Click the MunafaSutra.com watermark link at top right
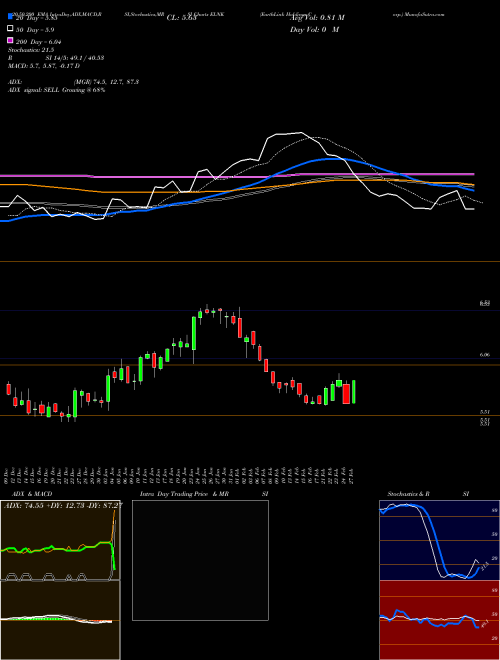 pos(426,14)
